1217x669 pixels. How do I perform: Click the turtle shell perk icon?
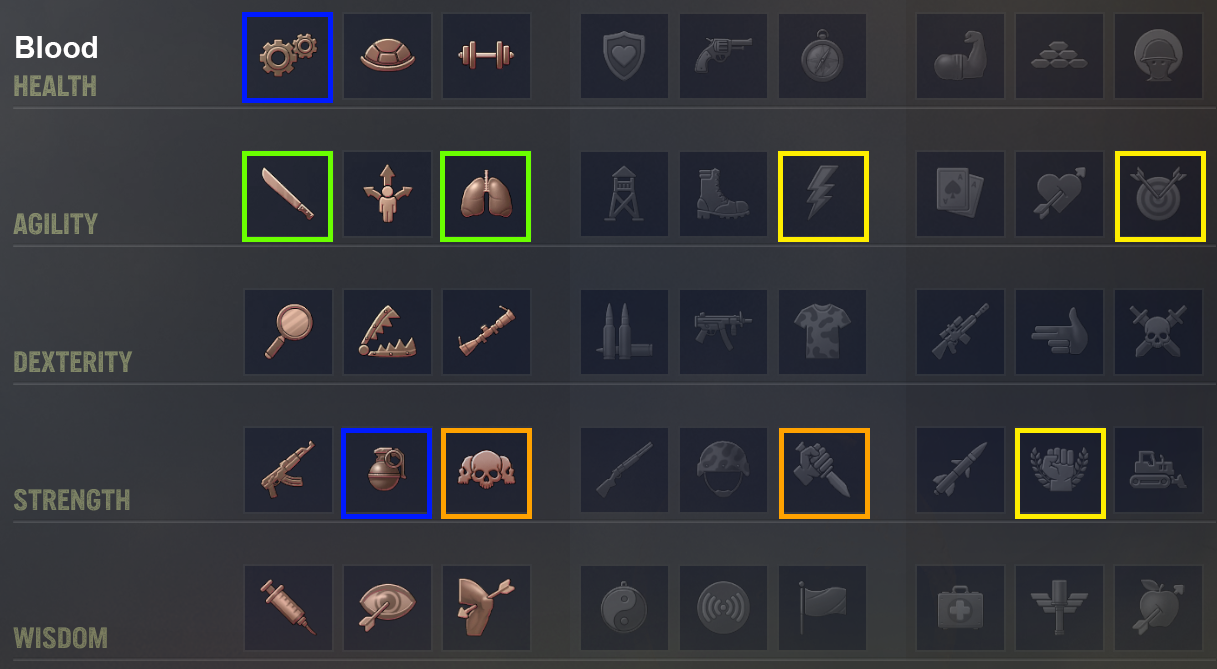387,57
